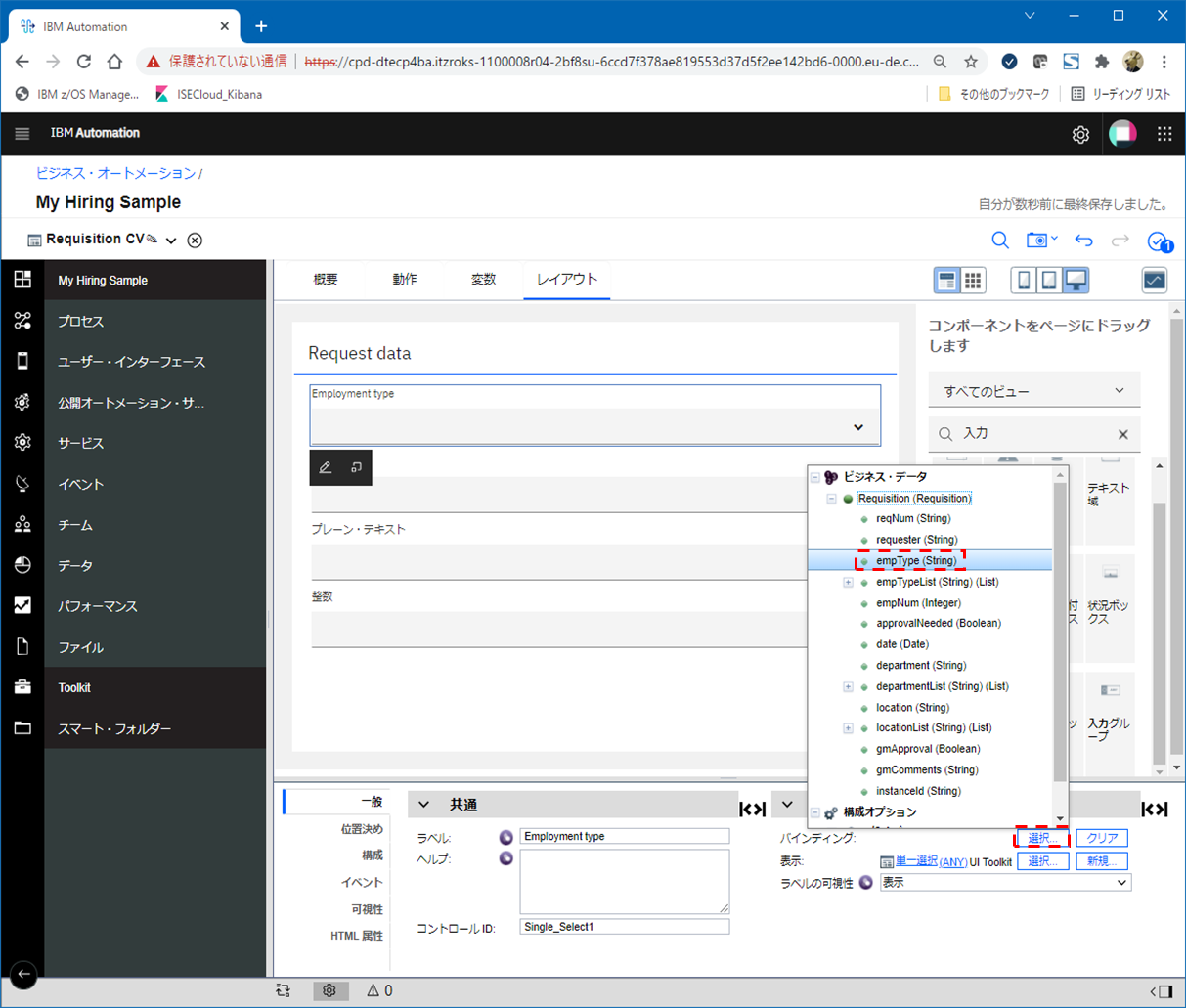This screenshot has width=1186, height=1008.
Task: Expand locationList (String) (List) node
Action: (x=848, y=727)
